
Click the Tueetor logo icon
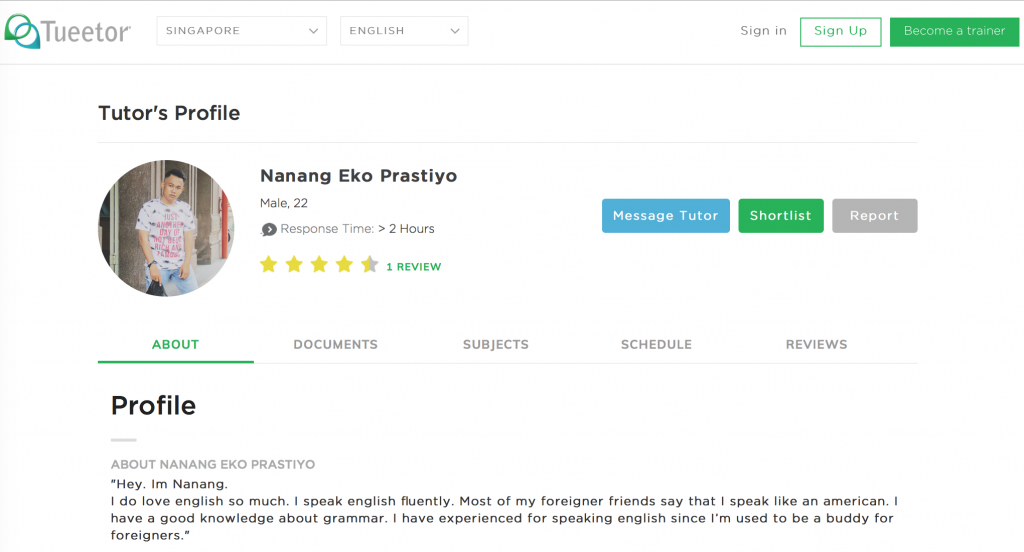[22, 31]
